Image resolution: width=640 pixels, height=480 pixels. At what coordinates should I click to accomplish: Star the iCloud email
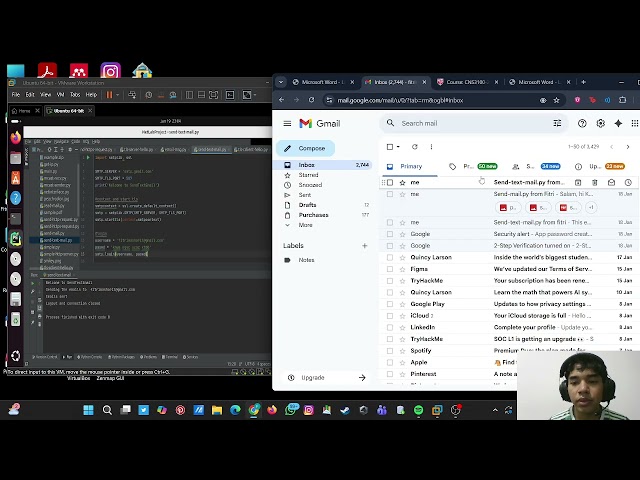[x=402, y=316]
